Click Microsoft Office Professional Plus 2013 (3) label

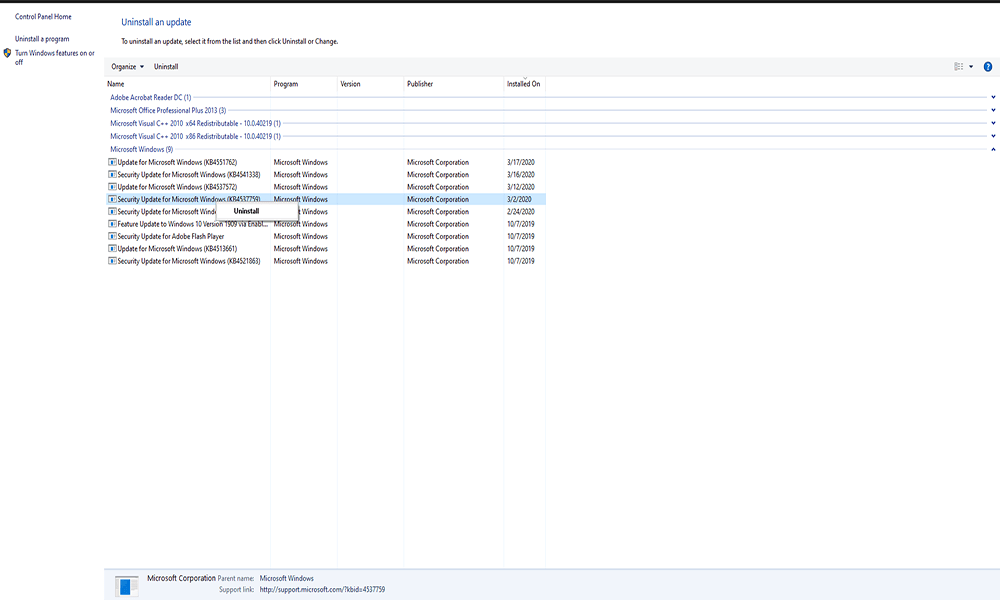pyautogui.click(x=168, y=110)
